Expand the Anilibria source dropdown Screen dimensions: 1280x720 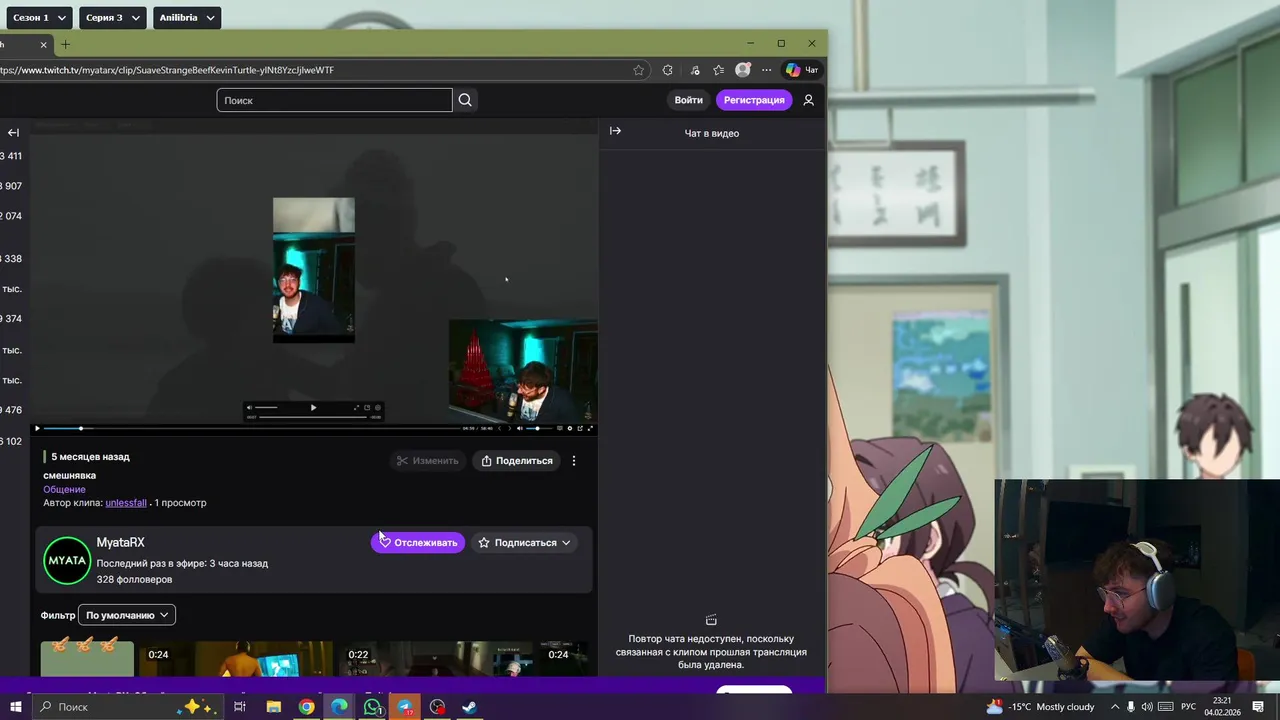pyautogui.click(x=187, y=18)
